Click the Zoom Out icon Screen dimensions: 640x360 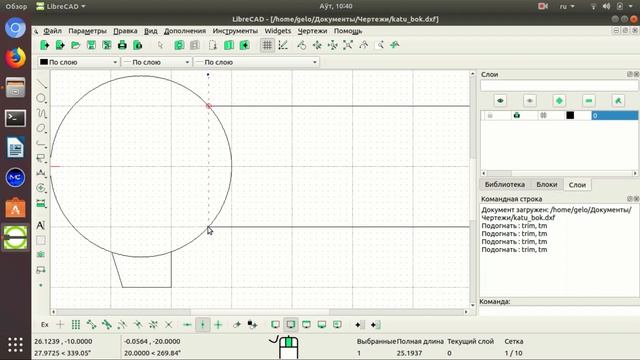pyautogui.click(x=333, y=45)
